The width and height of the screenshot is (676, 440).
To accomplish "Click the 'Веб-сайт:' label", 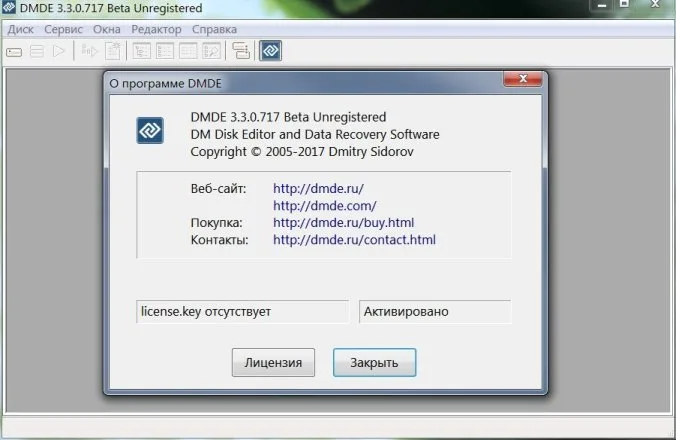I will point(218,188).
